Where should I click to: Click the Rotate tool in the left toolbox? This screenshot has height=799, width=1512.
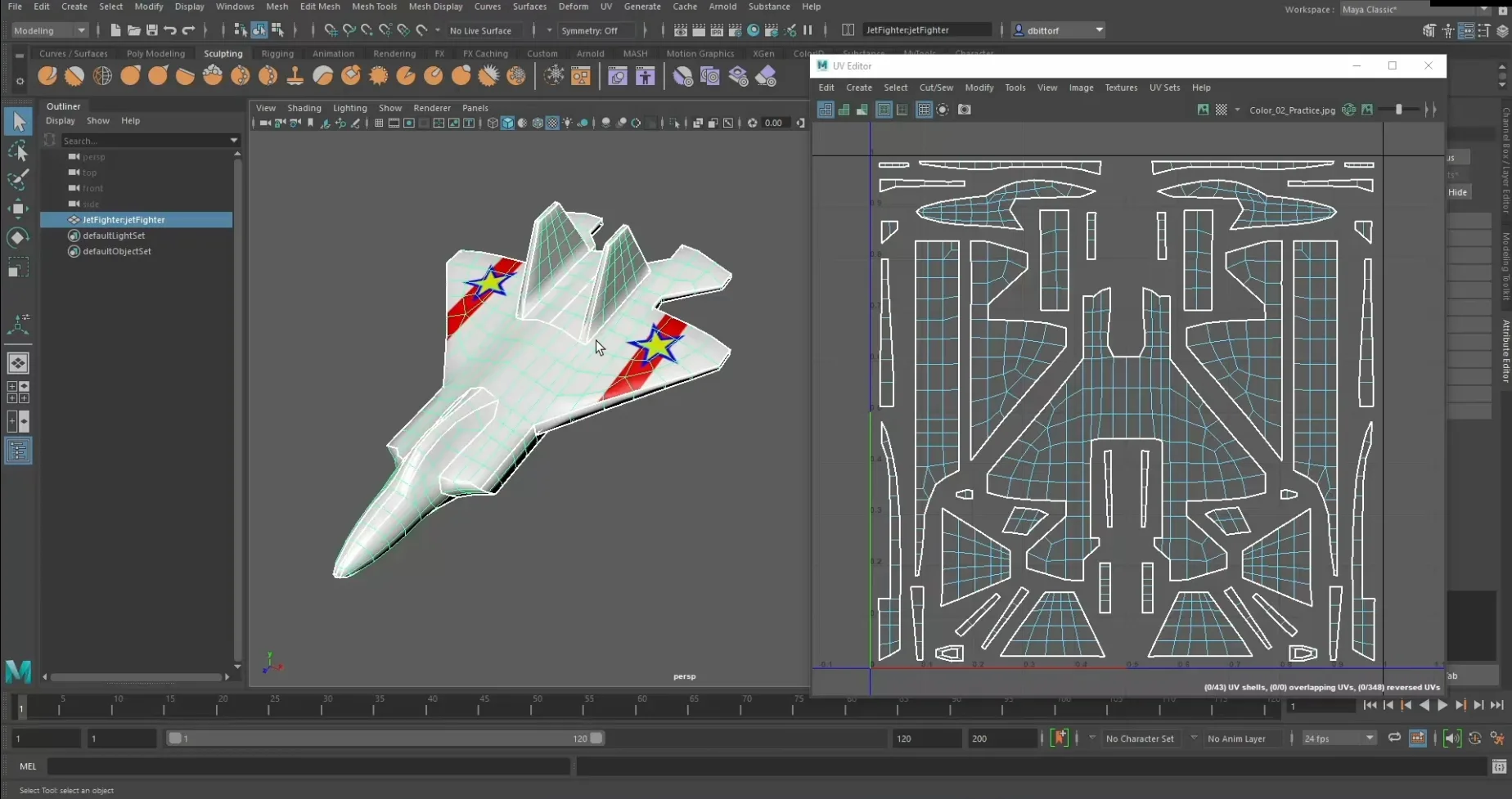[18, 238]
